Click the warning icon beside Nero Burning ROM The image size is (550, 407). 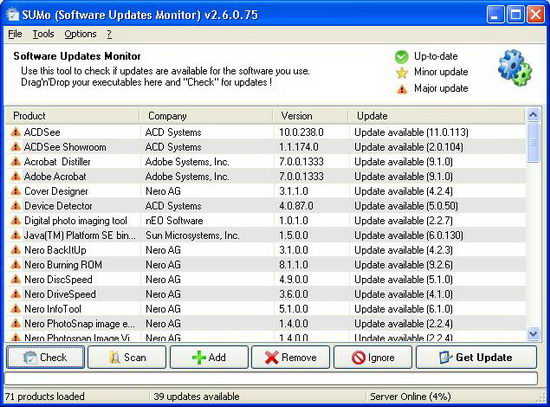coord(15,265)
